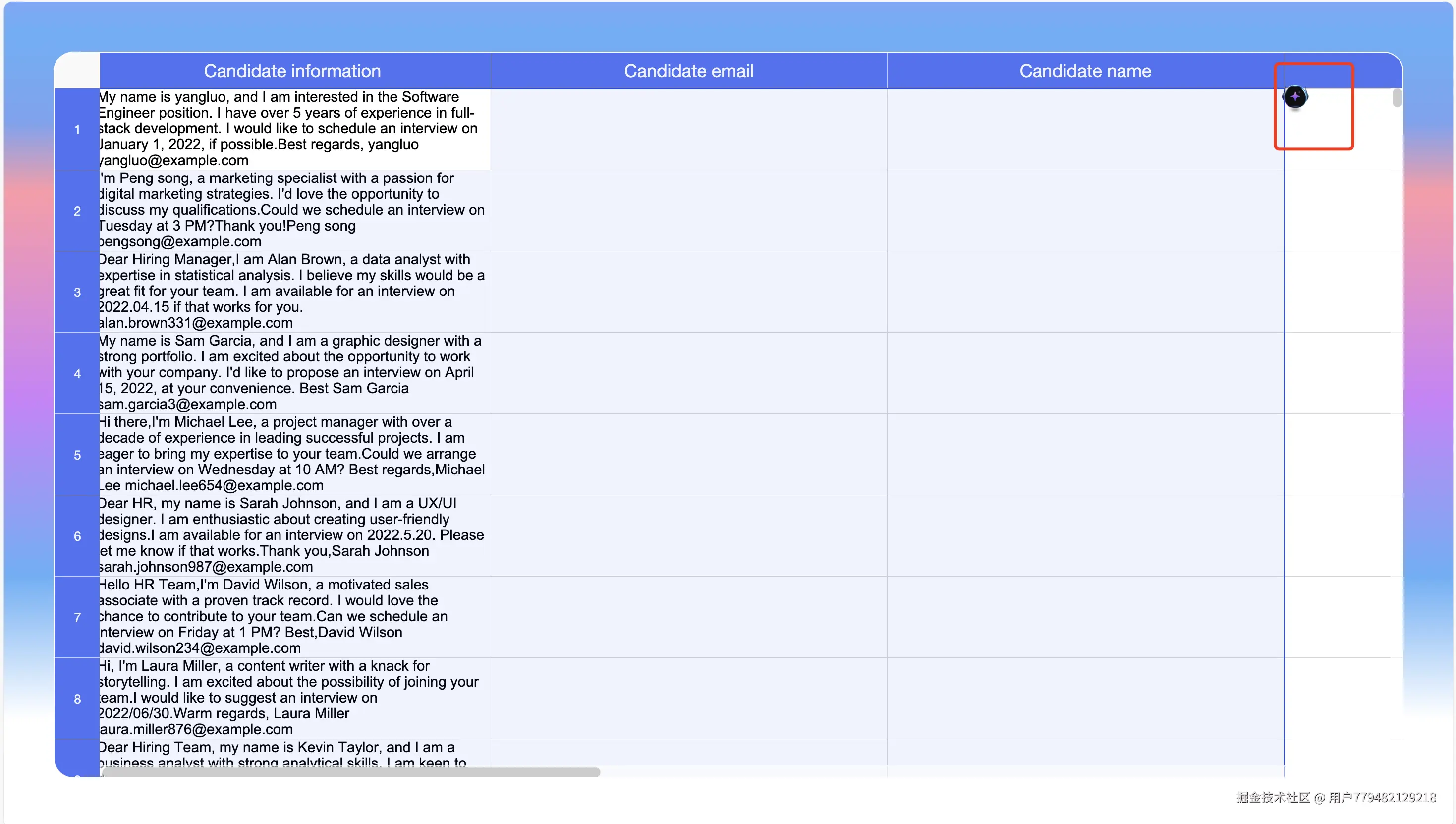The image size is (1456, 824).
Task: Click empty Candidate name cell in row 1
Action: coord(1084,129)
